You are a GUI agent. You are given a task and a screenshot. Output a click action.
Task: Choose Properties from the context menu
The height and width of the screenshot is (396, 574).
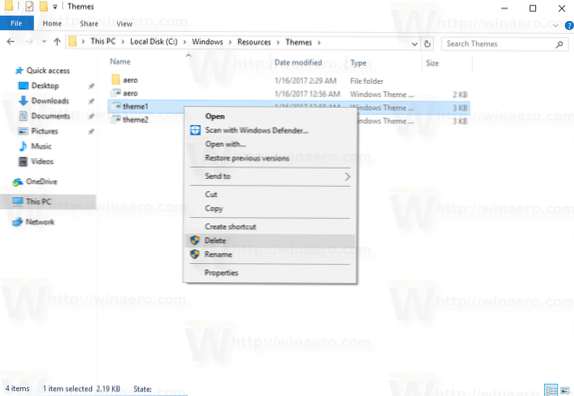coord(221,273)
